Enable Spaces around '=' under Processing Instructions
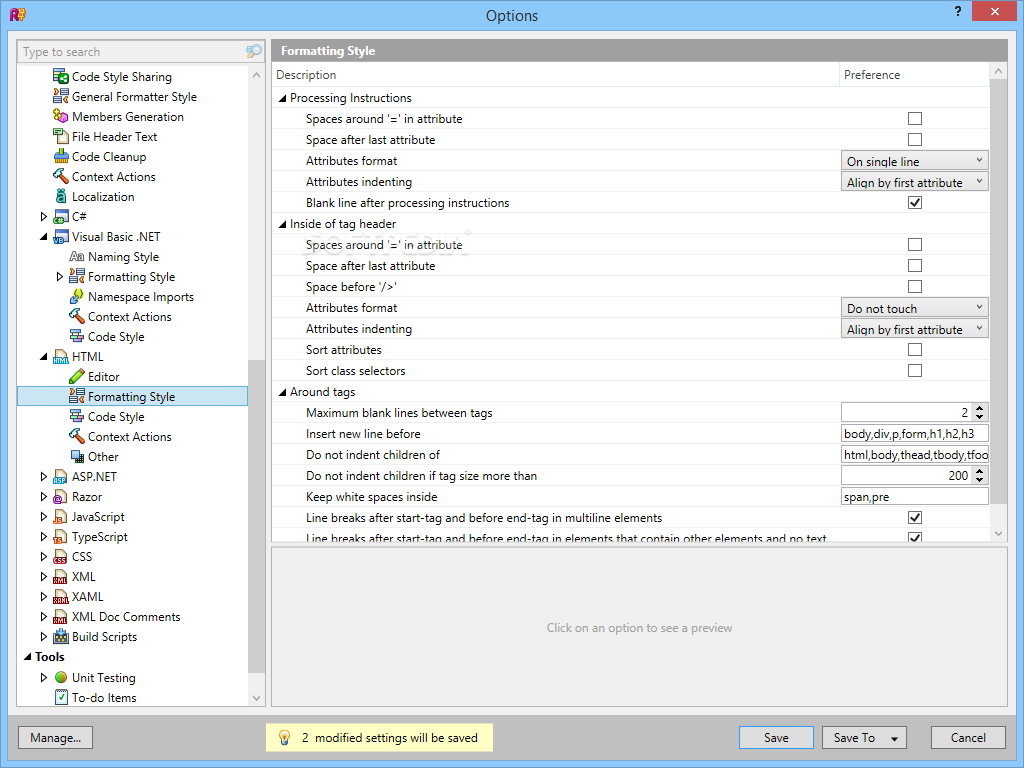The image size is (1024, 768). [x=915, y=118]
